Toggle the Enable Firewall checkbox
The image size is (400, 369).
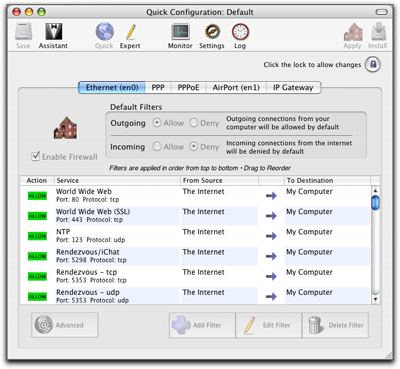coord(36,156)
